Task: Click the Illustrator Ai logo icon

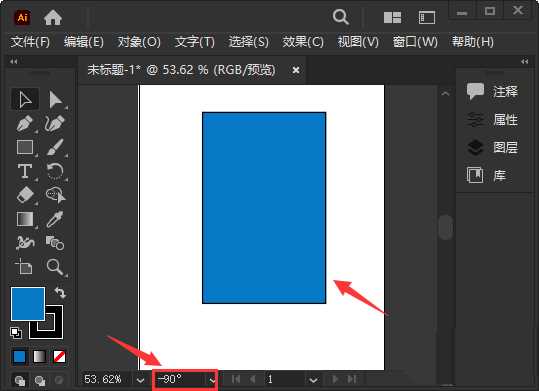Action: coord(23,17)
